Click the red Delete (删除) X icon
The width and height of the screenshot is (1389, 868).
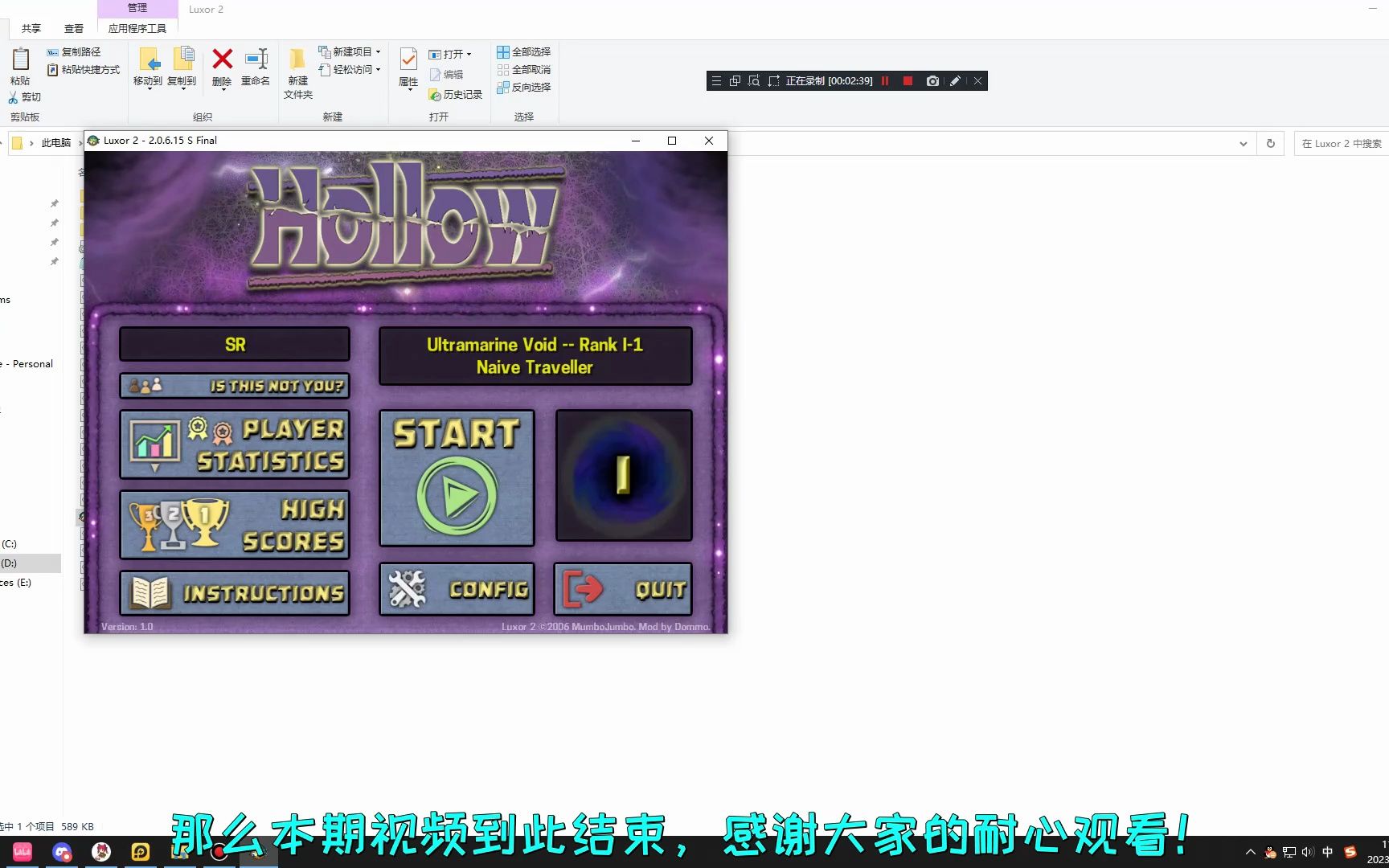coord(223,59)
